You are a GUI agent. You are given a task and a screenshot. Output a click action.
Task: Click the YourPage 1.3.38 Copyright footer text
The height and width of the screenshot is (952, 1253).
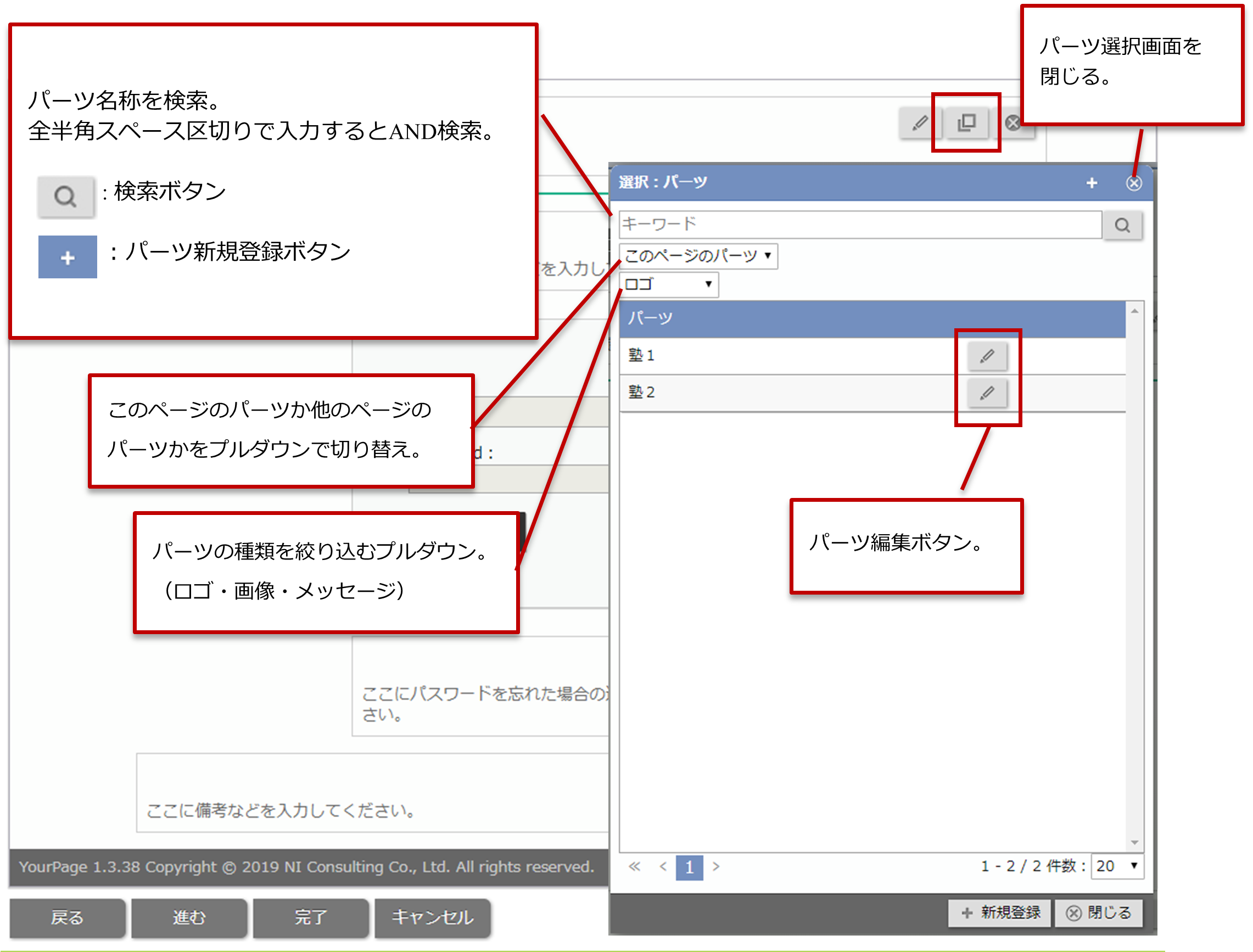pyautogui.click(x=306, y=867)
